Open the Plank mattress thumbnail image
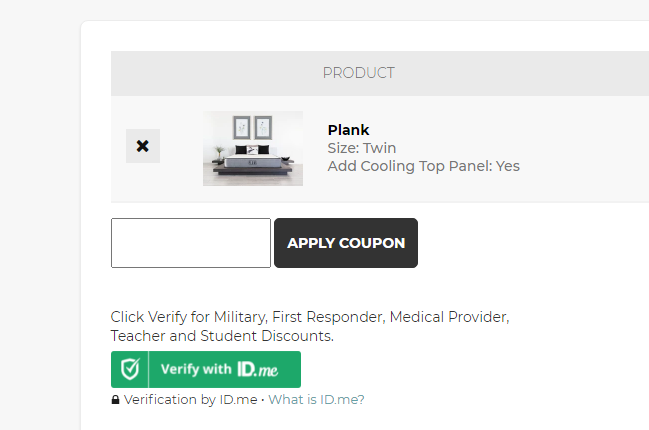649x430 pixels. click(x=252, y=149)
